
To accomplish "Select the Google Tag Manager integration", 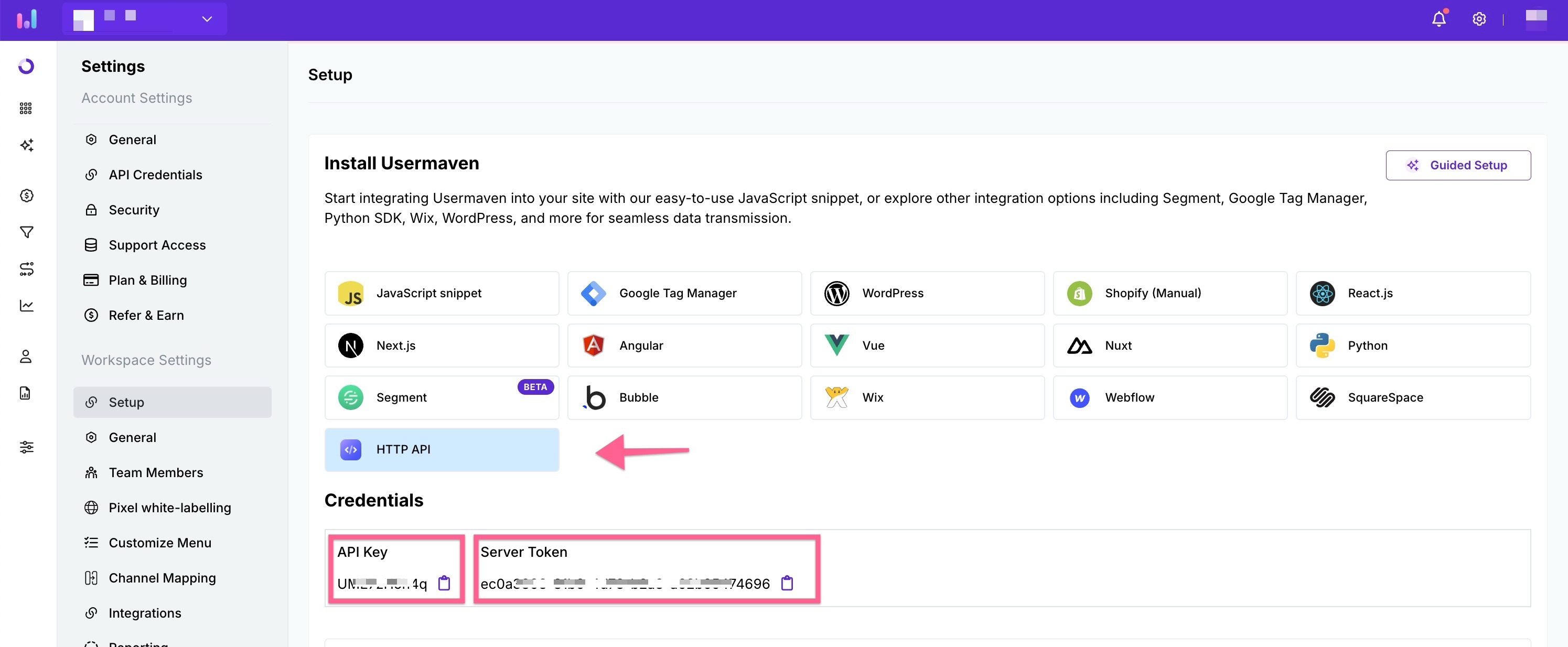I will tap(683, 293).
